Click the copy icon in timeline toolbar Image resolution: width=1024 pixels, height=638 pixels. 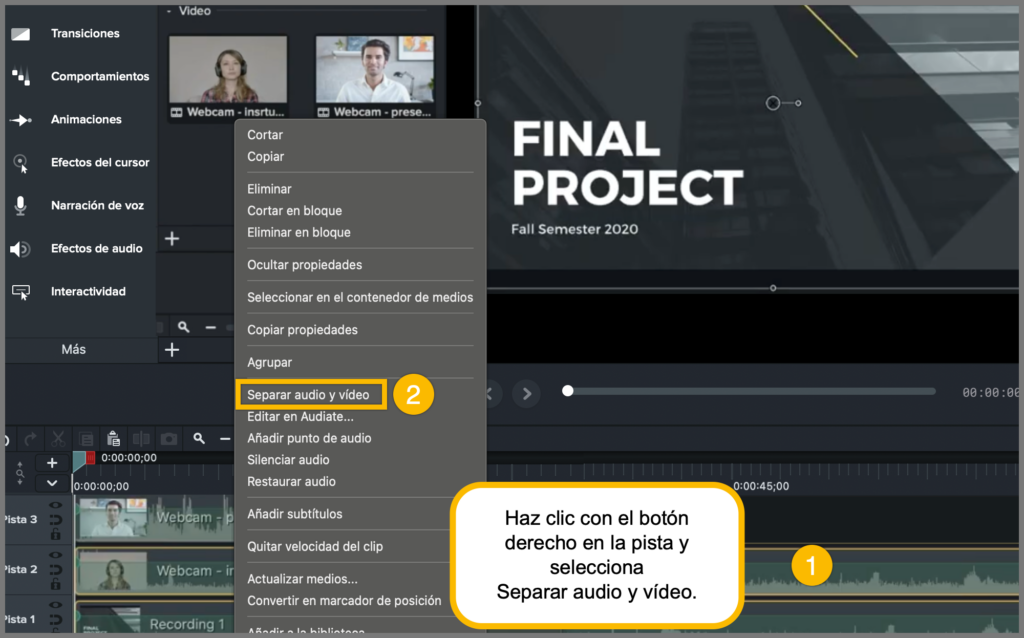tap(86, 439)
